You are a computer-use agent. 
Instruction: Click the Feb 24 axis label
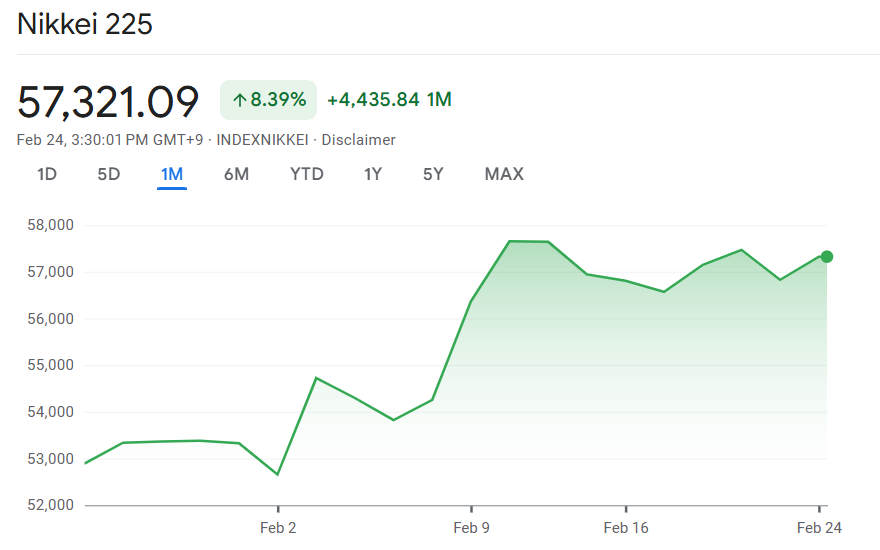[819, 528]
